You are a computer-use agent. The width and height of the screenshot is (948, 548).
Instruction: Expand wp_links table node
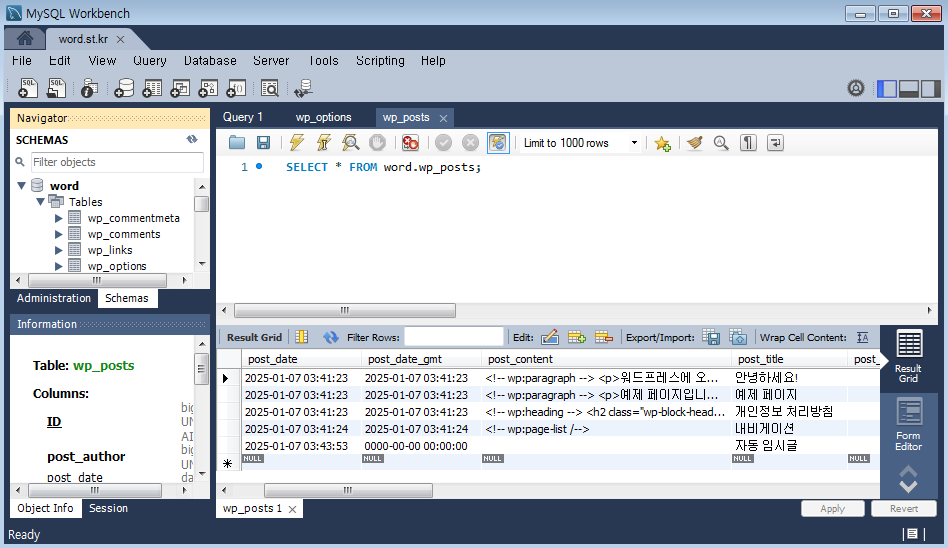tap(59, 250)
